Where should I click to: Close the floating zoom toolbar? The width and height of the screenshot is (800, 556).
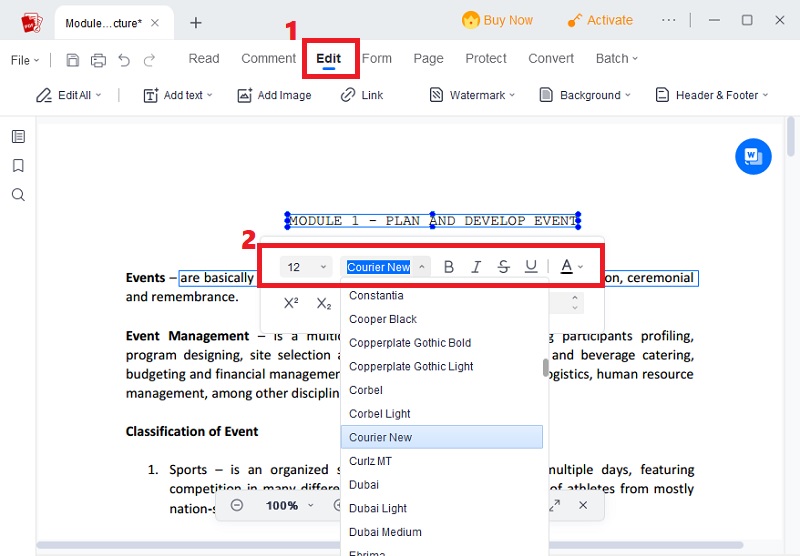pyautogui.click(x=583, y=505)
